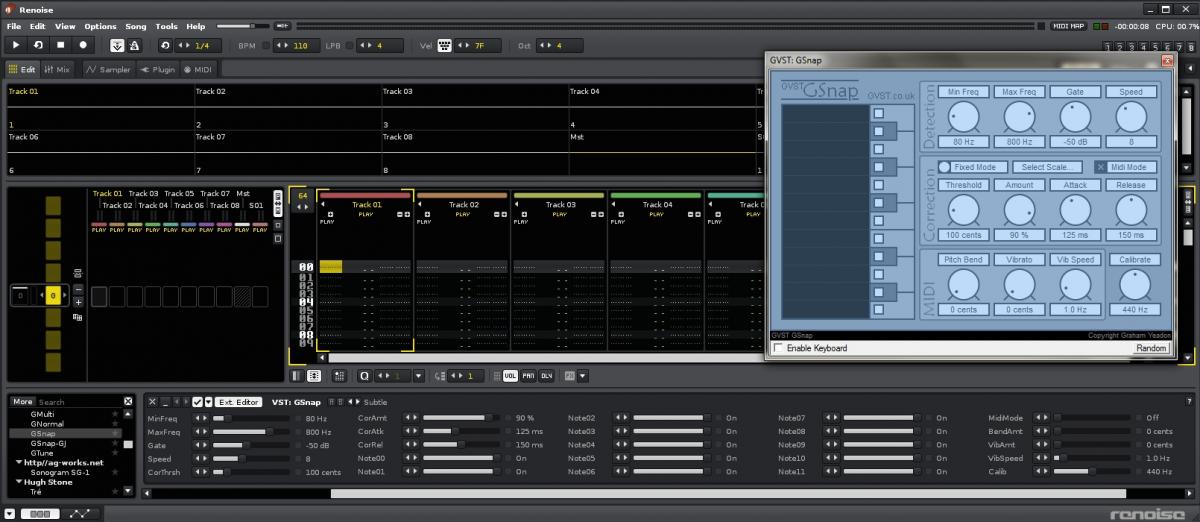Click the Amount knob in GSnap
The width and height of the screenshot is (1200, 522).
coord(1019,211)
